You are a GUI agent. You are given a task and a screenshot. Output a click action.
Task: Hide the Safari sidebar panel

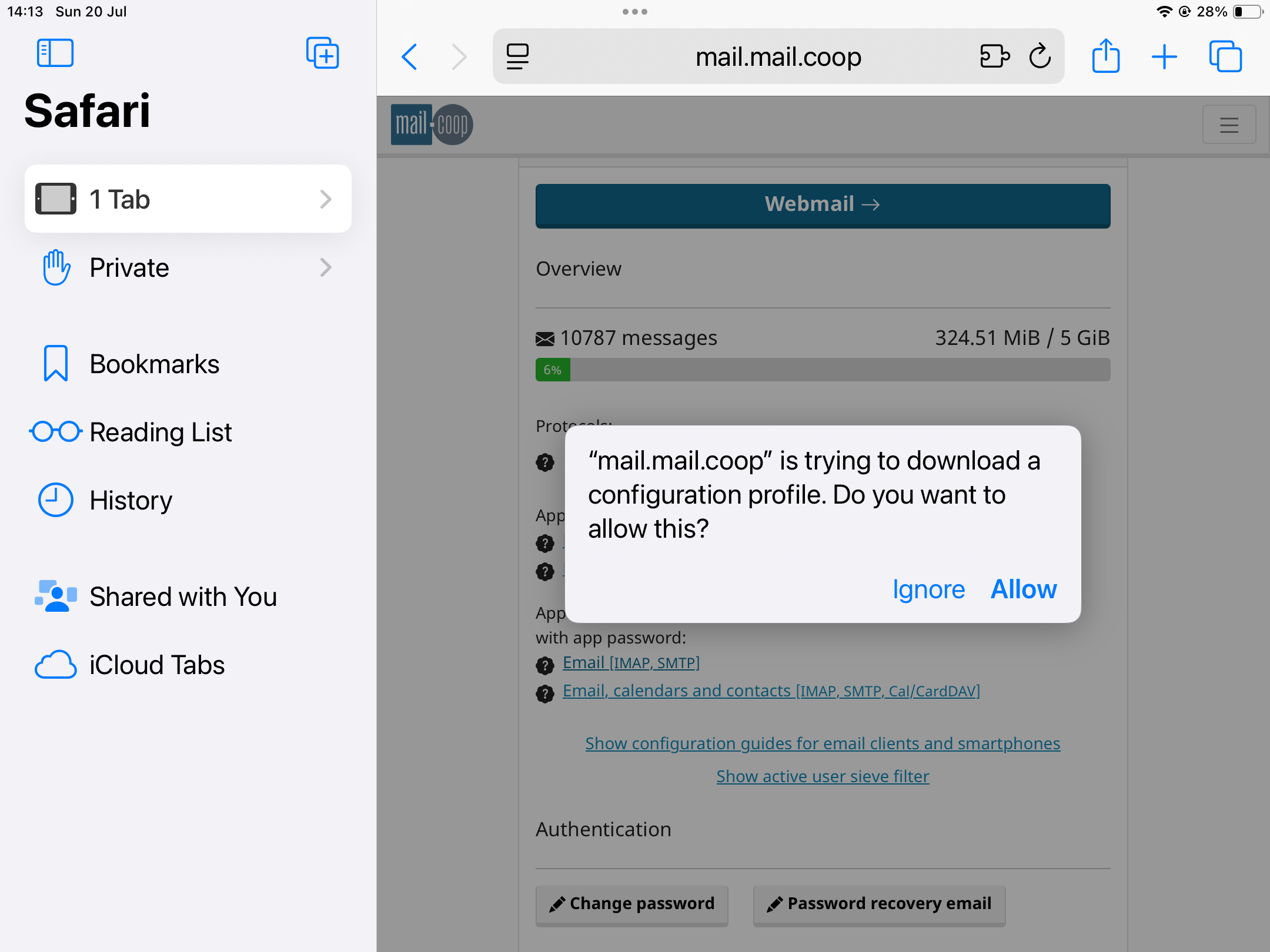click(55, 53)
